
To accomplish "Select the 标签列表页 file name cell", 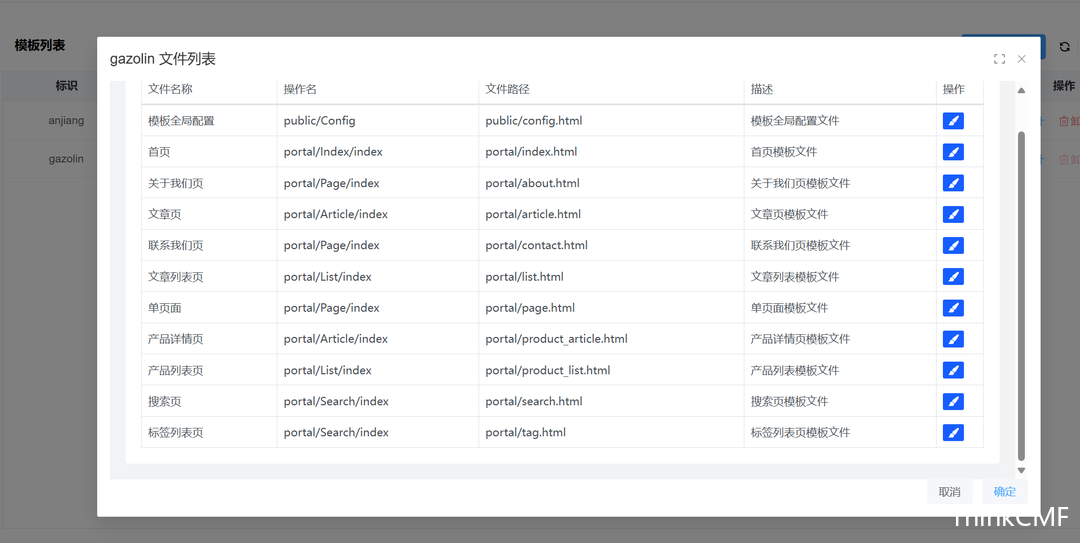I will (176, 433).
